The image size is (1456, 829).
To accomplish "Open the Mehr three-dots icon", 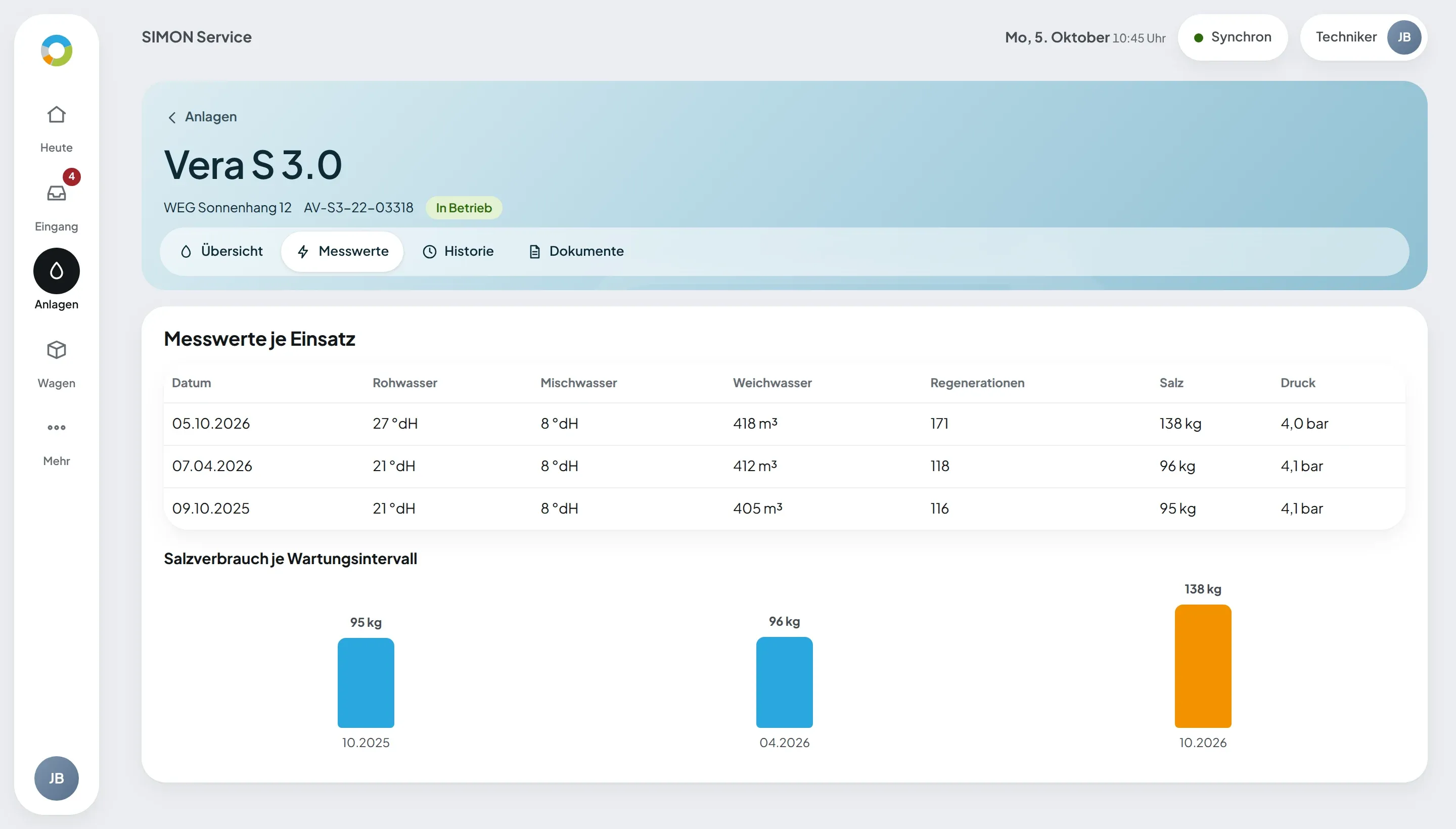I will coord(57,428).
